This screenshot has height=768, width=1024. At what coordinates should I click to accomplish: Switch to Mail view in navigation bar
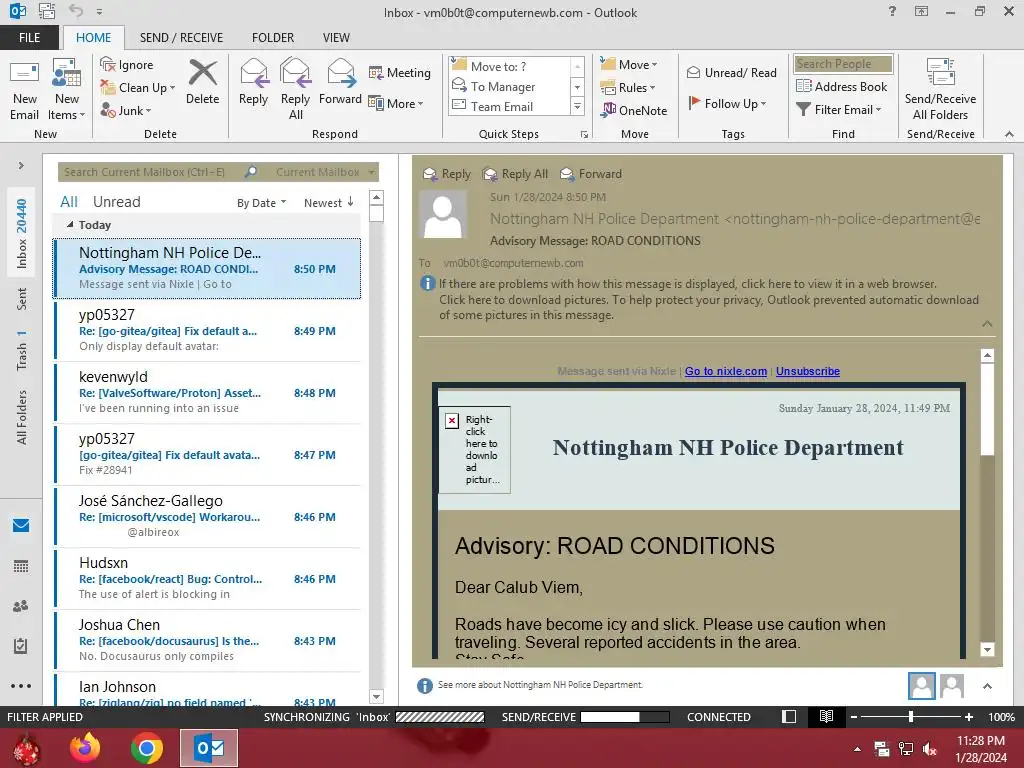pos(21,526)
